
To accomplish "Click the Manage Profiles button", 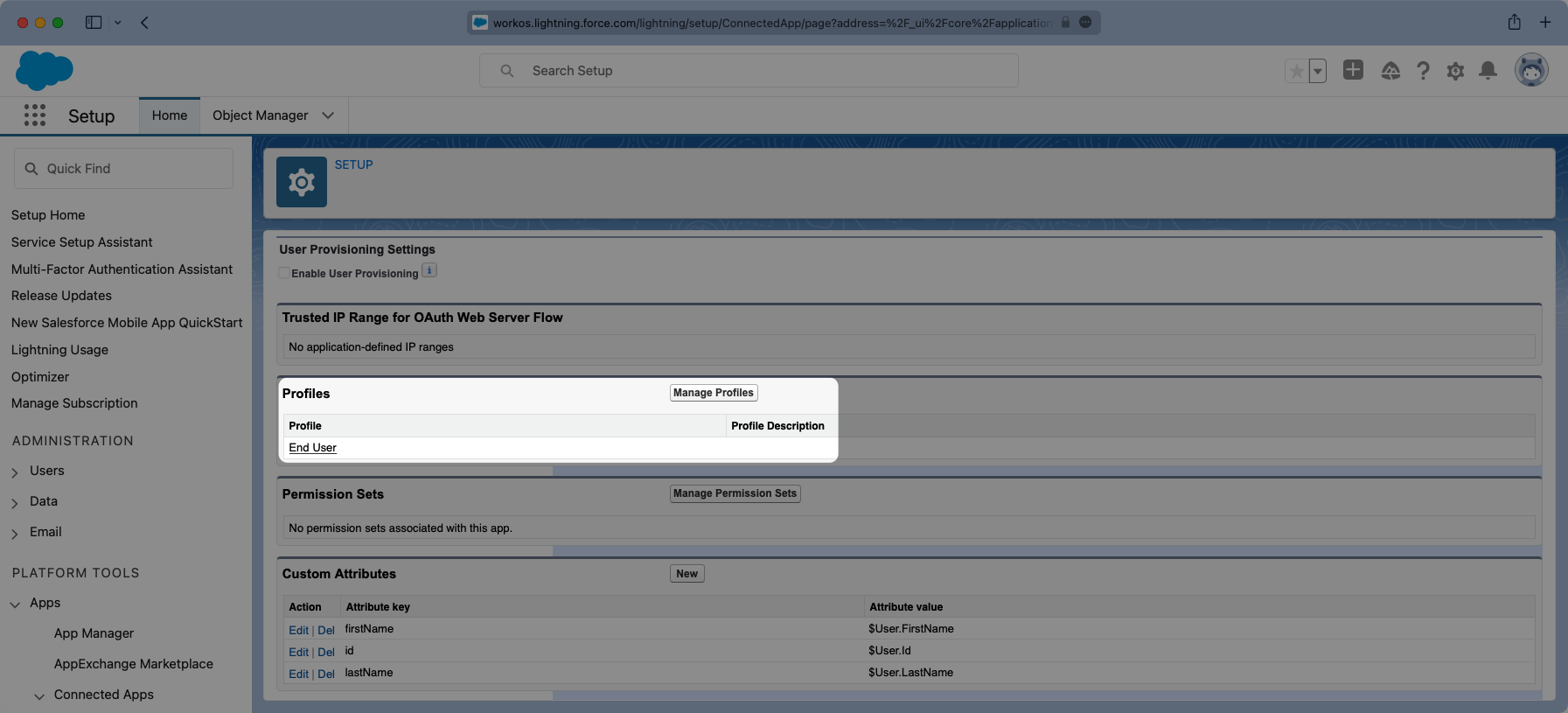I will (713, 393).
